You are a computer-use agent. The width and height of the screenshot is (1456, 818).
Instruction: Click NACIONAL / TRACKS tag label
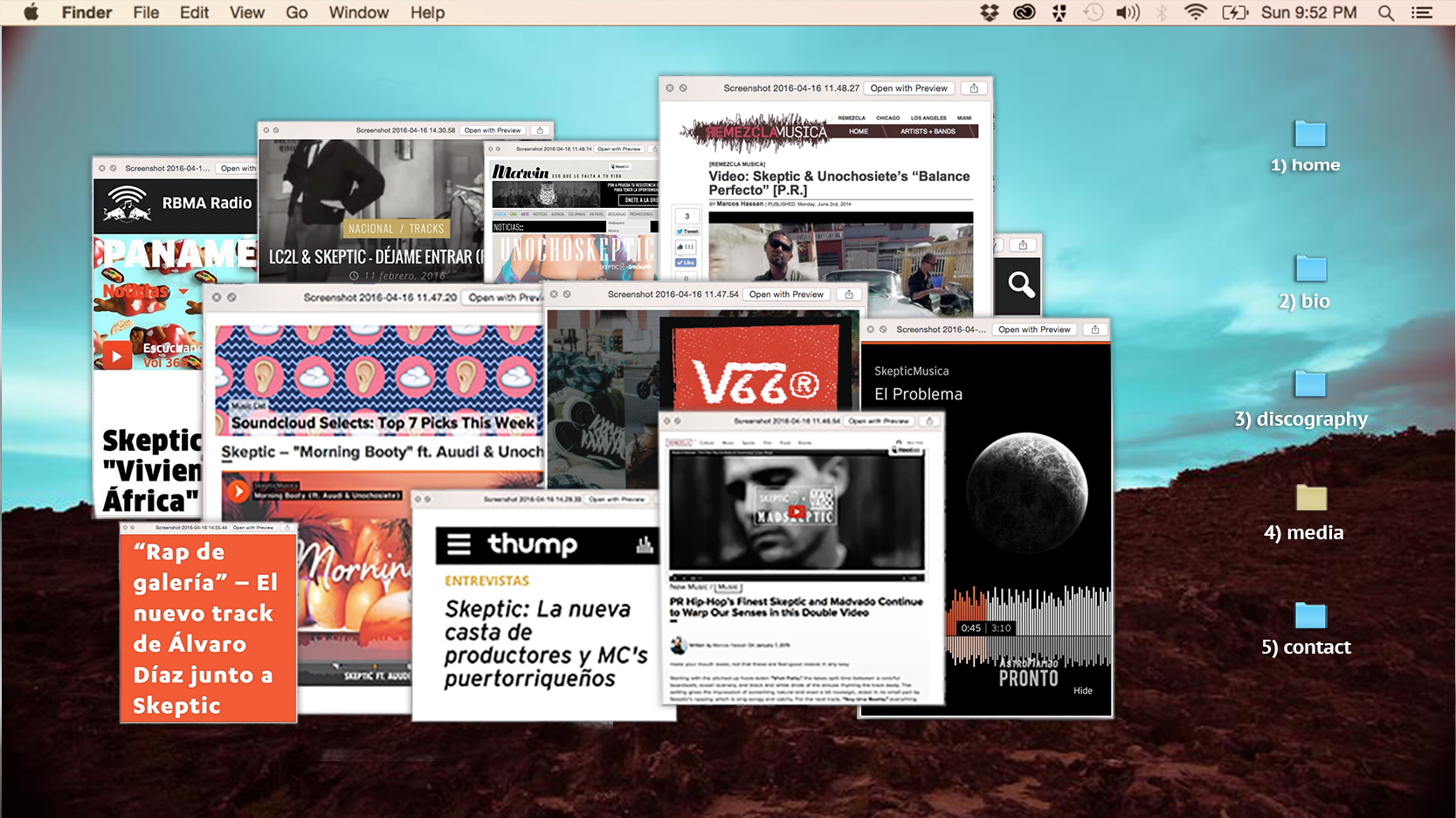point(397,229)
